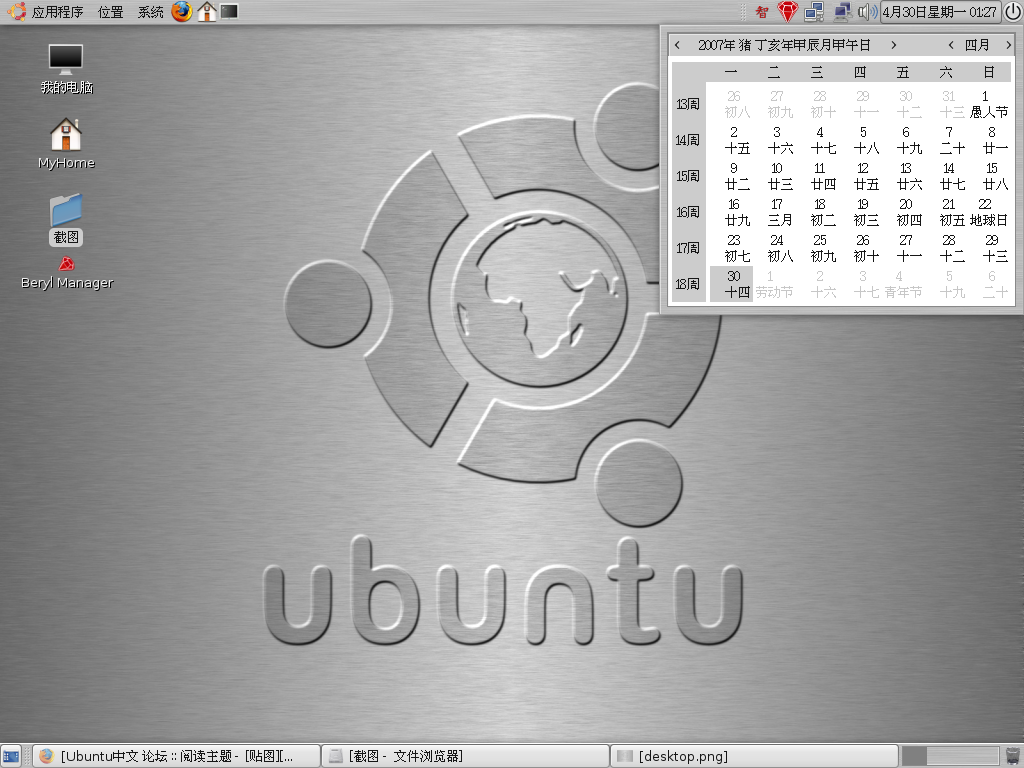Screen dimensions: 1024x768
Task: Go to next year in calendar
Action: tap(893, 45)
